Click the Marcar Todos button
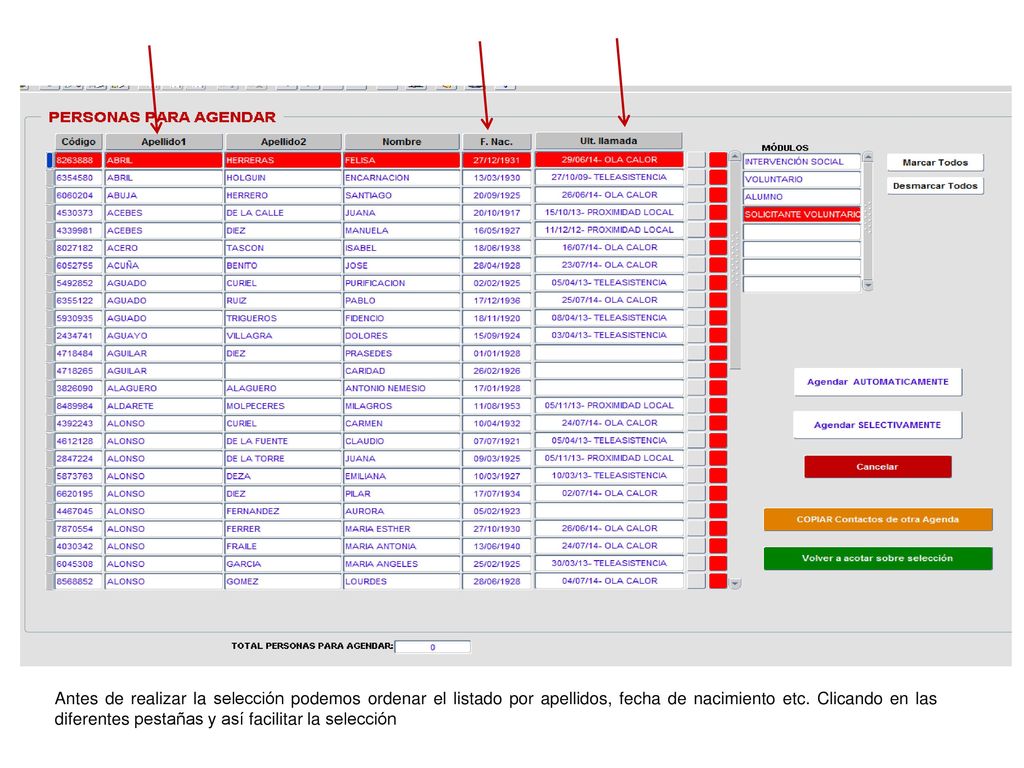 [935, 163]
